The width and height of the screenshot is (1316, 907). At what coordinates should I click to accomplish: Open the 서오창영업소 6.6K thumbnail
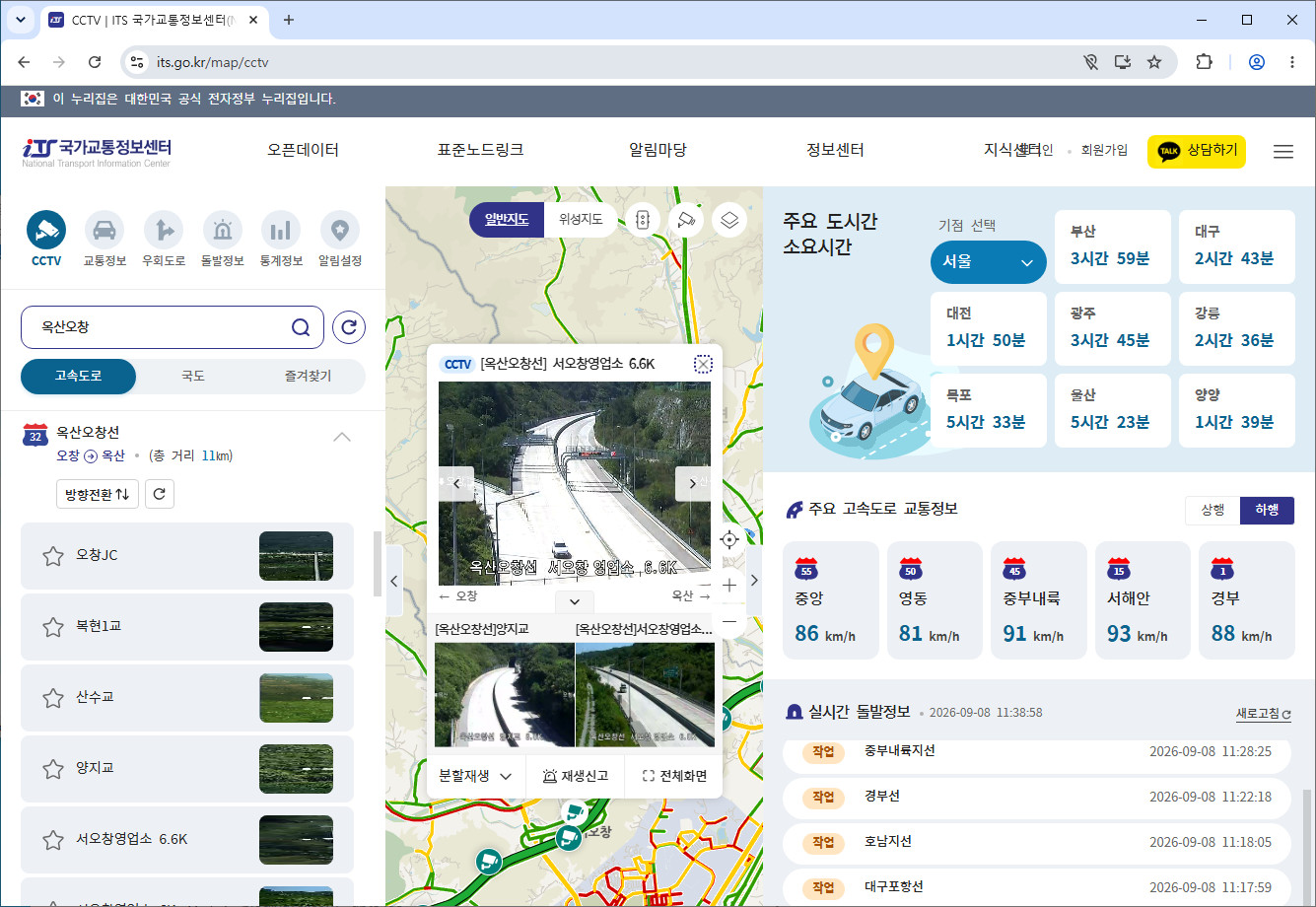click(x=296, y=840)
